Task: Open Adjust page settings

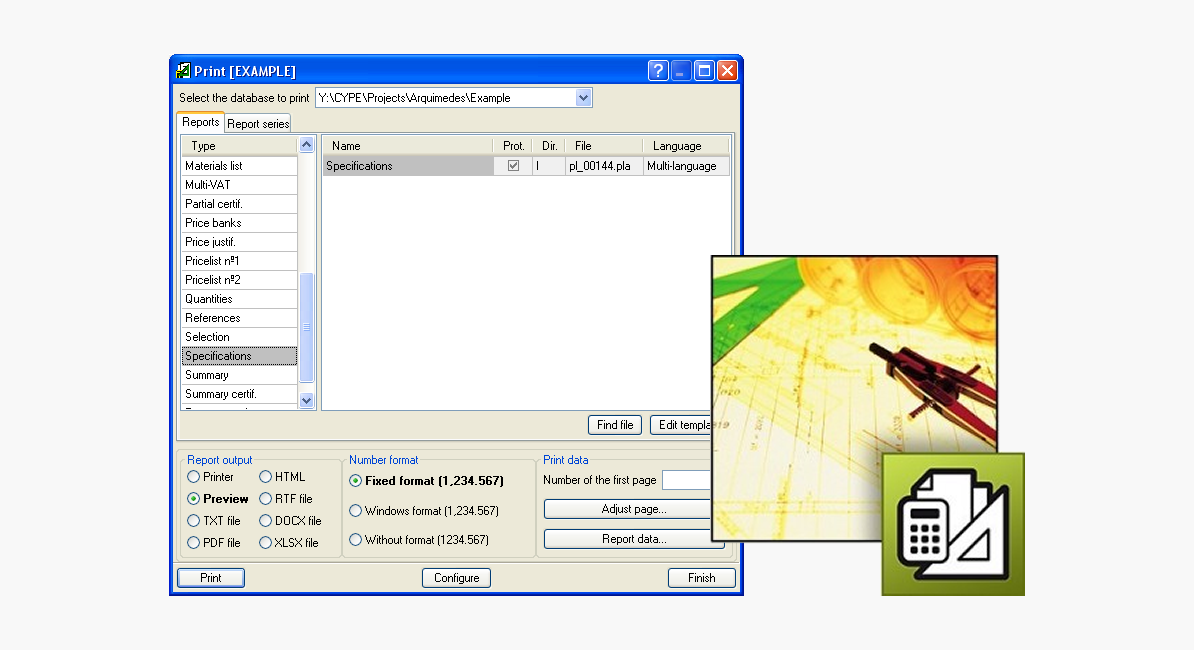Action: [x=627, y=509]
